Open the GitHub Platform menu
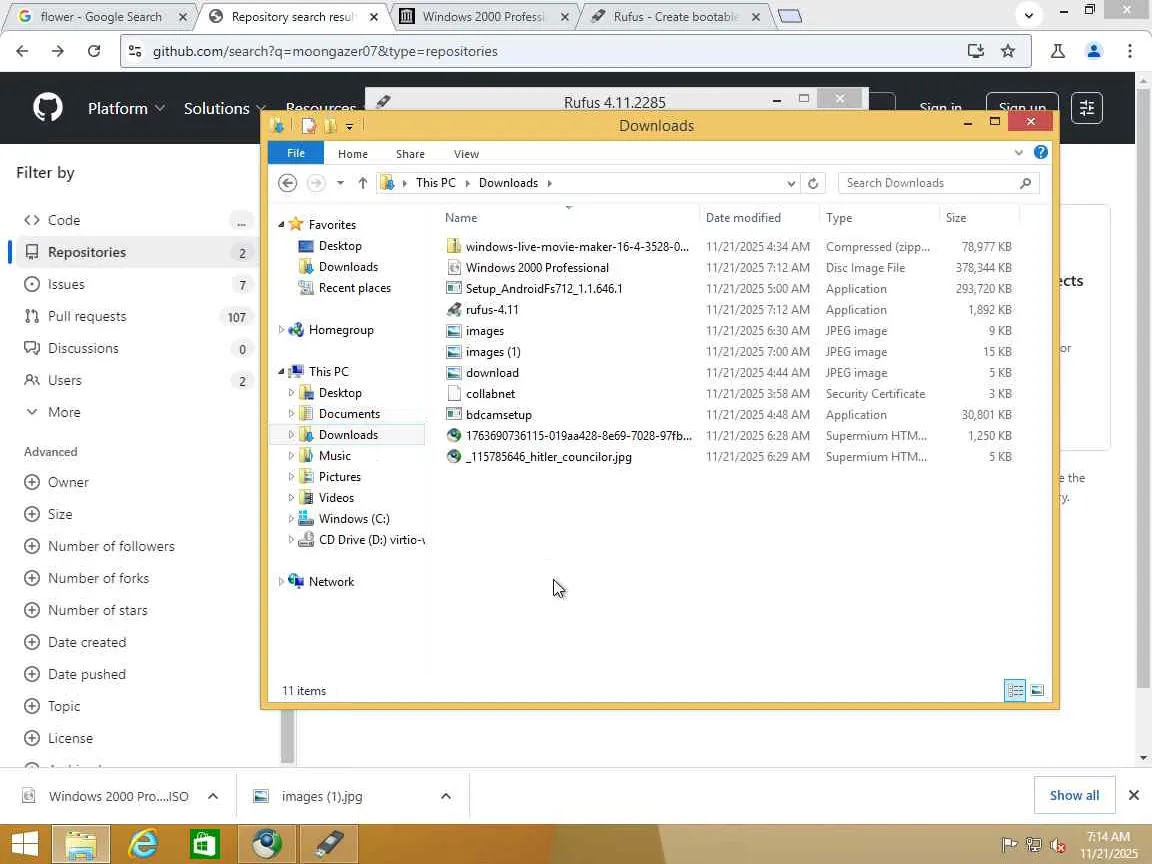Screen dimensions: 1152x864 point(126,108)
